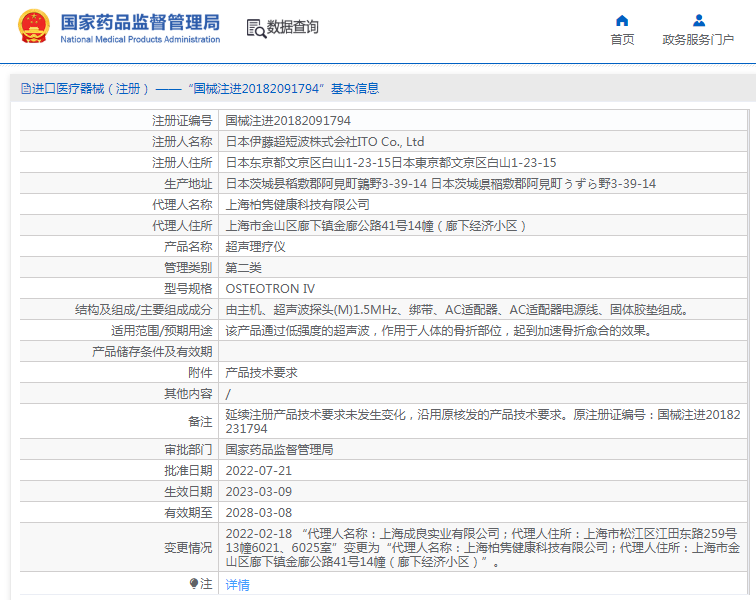Screen dimensions: 756x600
Task: Click the 备注 row label
Action: pos(200,422)
